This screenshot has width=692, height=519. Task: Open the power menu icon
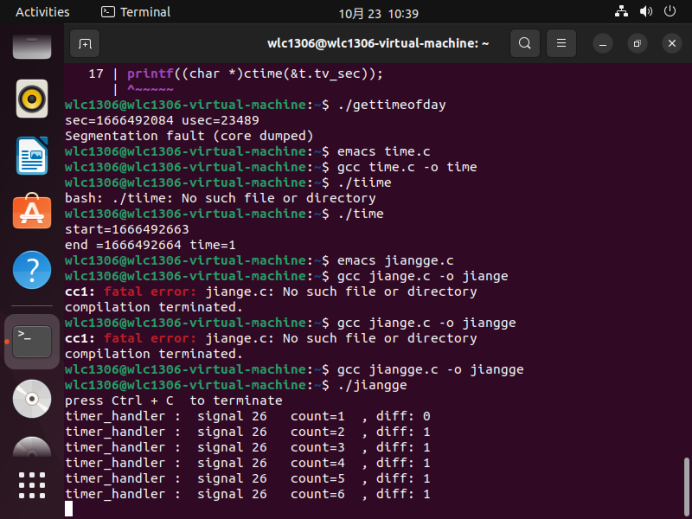670,12
